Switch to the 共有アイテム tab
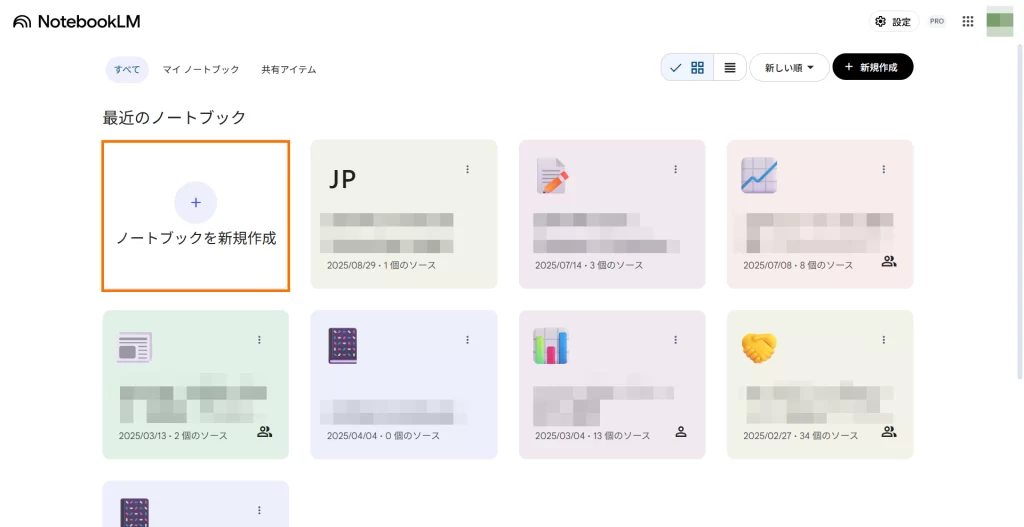1024x527 pixels. click(x=289, y=69)
